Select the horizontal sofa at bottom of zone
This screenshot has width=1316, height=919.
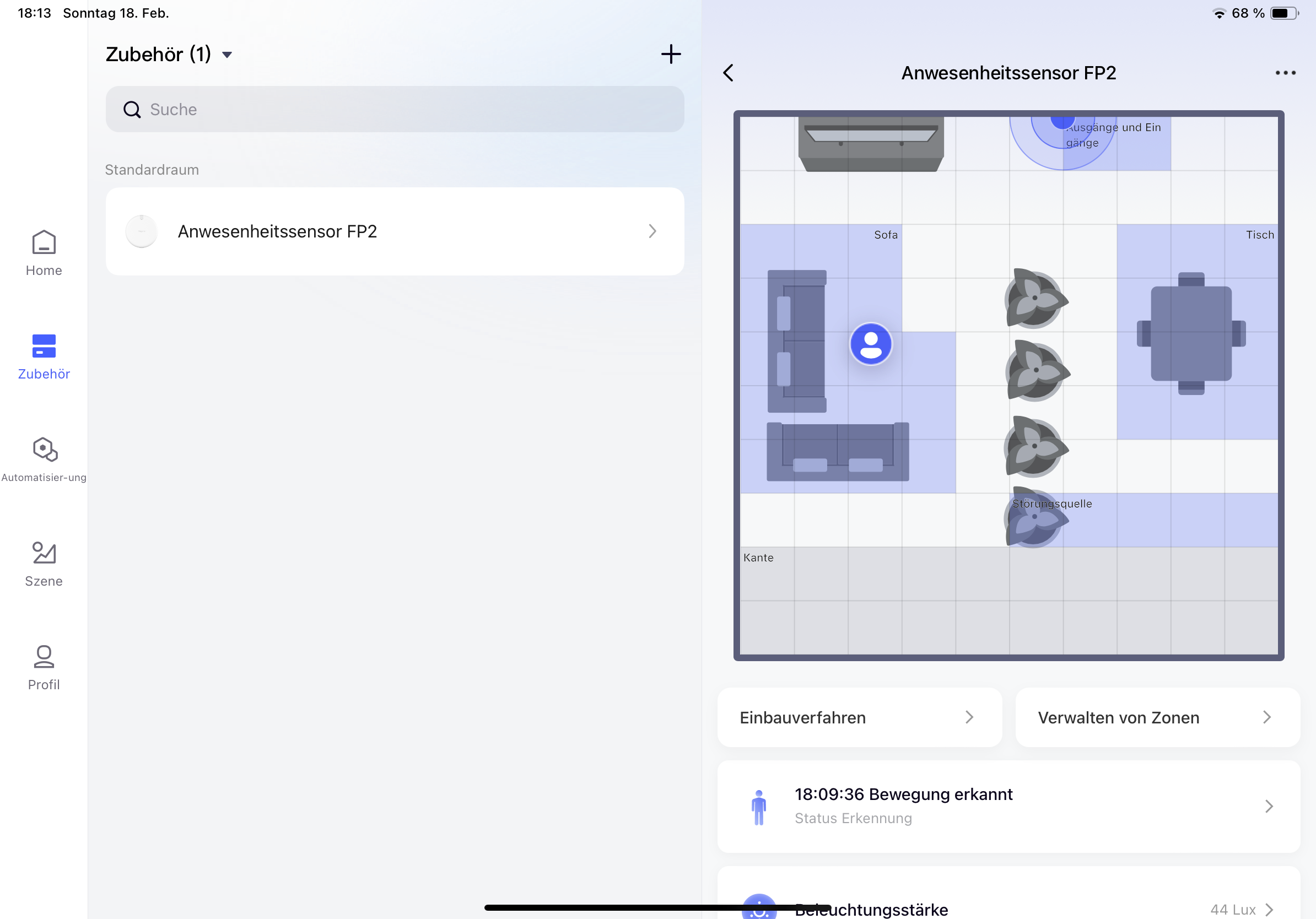[838, 451]
